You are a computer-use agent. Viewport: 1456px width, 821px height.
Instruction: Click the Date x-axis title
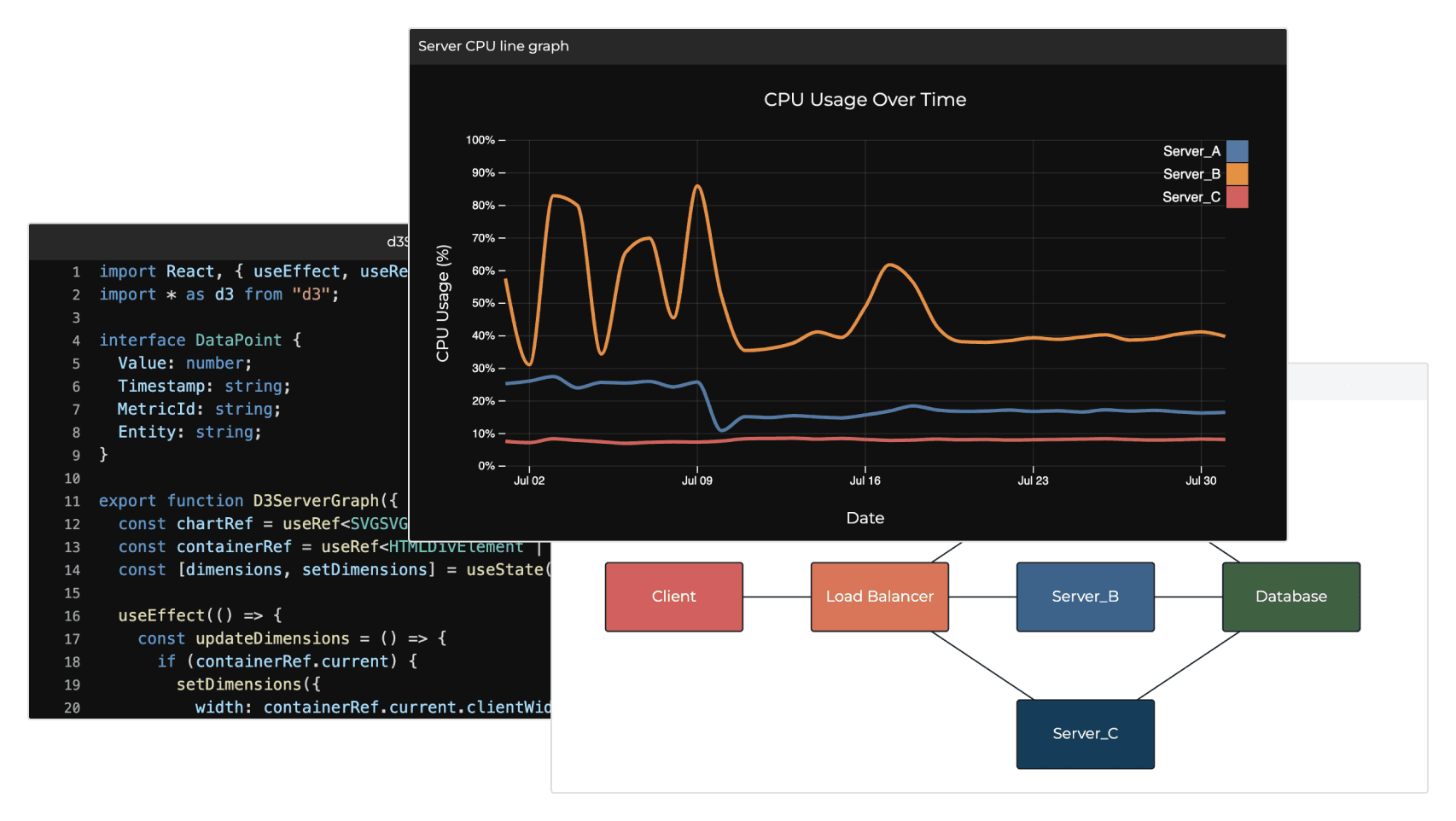(865, 518)
